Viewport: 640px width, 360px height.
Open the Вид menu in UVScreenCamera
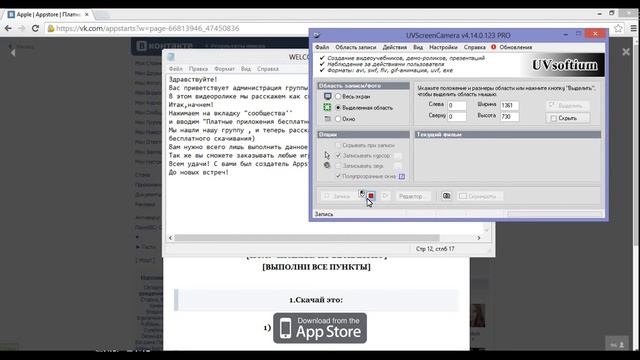click(418, 47)
